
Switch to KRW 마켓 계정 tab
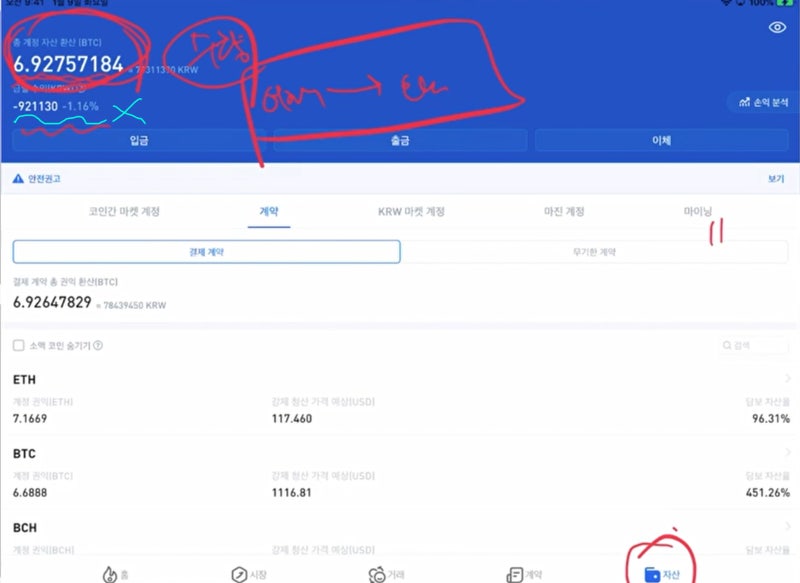coord(411,211)
